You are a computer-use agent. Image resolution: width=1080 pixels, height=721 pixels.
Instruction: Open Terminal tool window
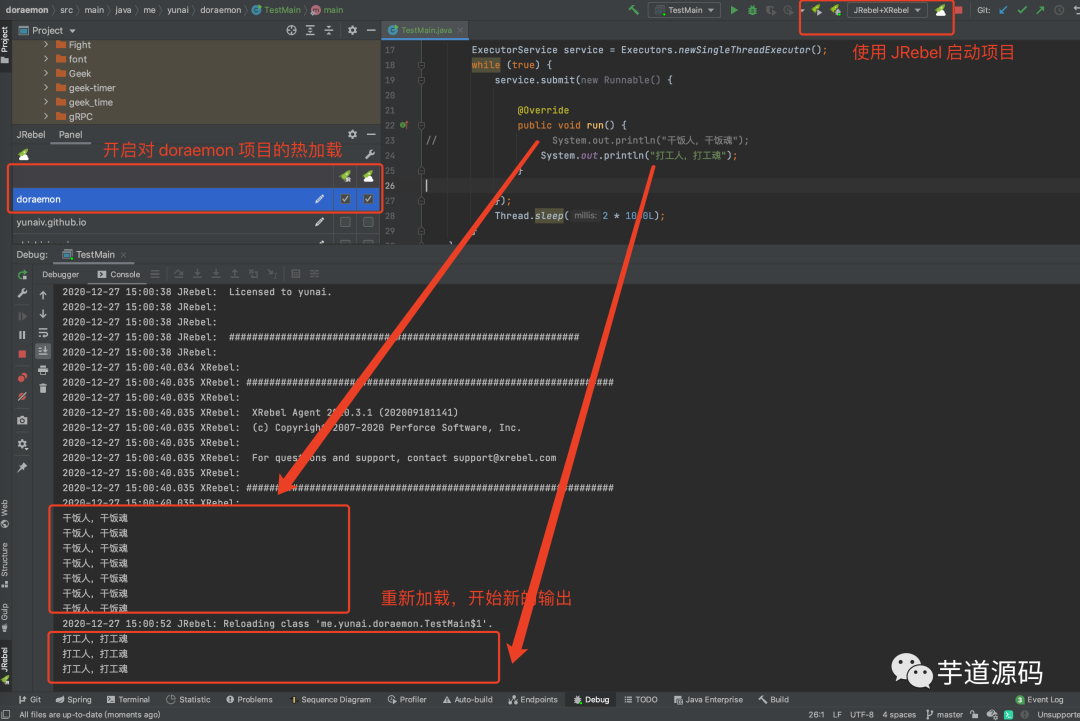pos(128,700)
